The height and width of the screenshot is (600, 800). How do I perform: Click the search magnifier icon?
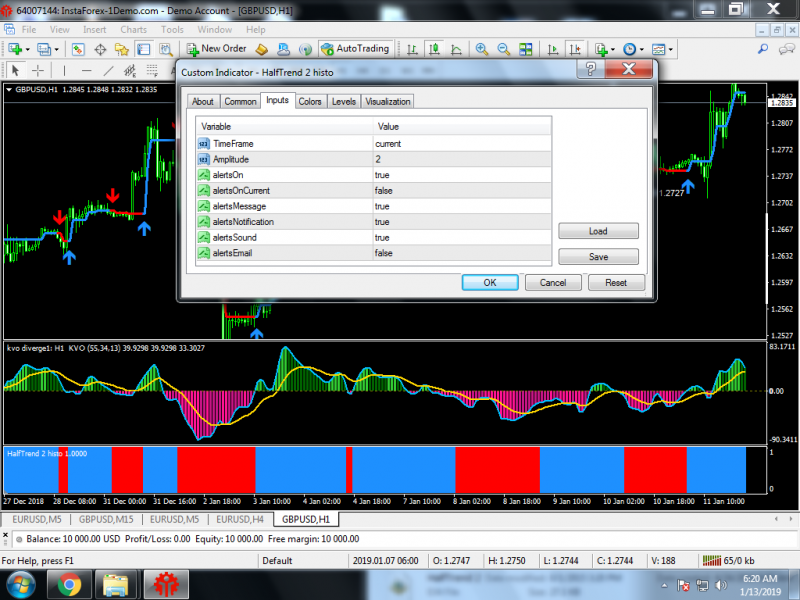[763, 48]
